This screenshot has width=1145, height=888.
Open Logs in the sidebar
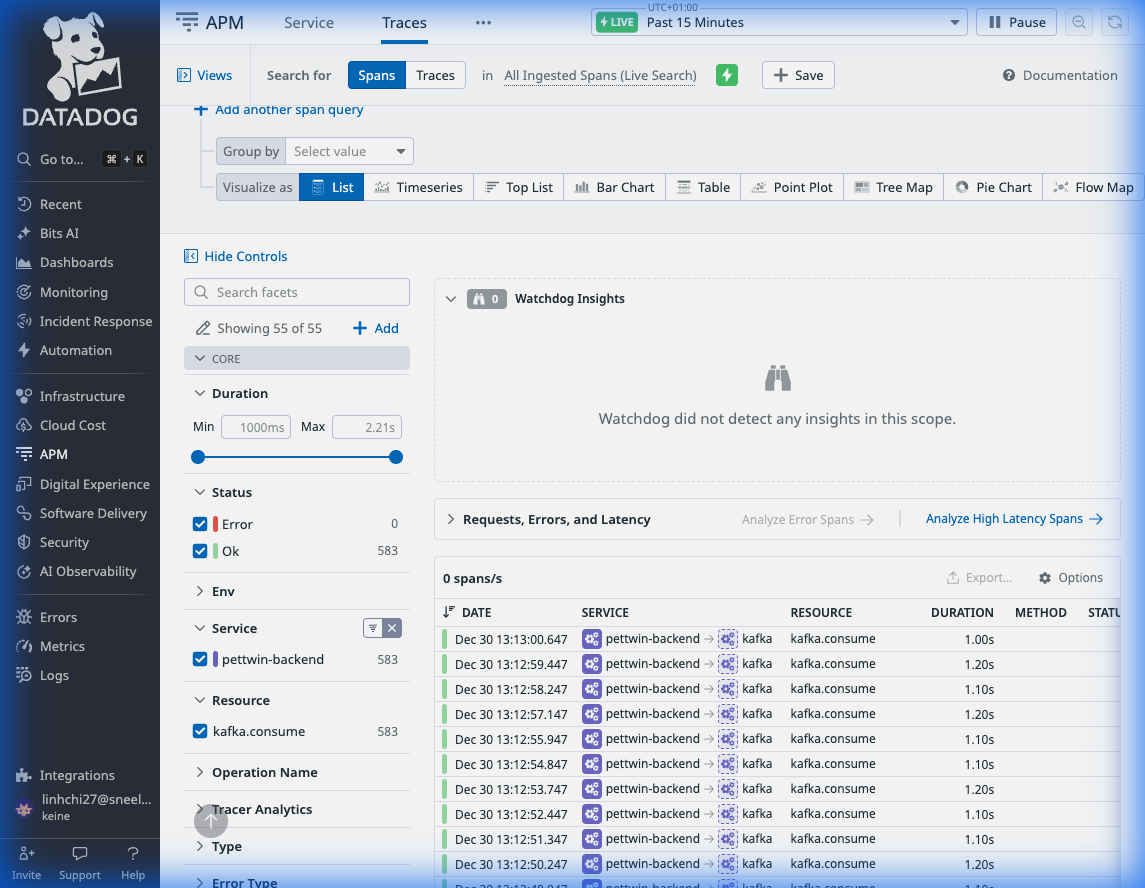[x=53, y=676]
